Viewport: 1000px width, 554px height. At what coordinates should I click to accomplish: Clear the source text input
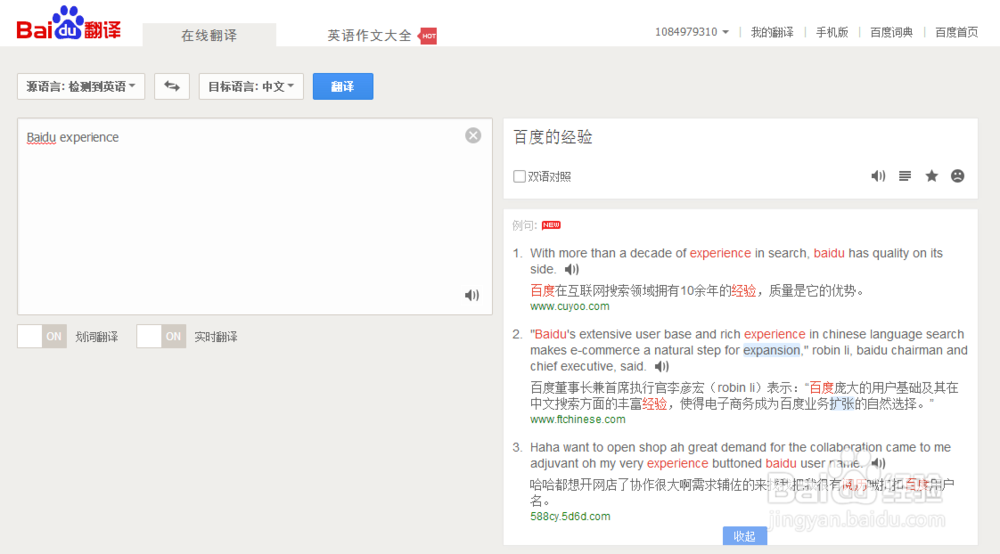coord(473,135)
